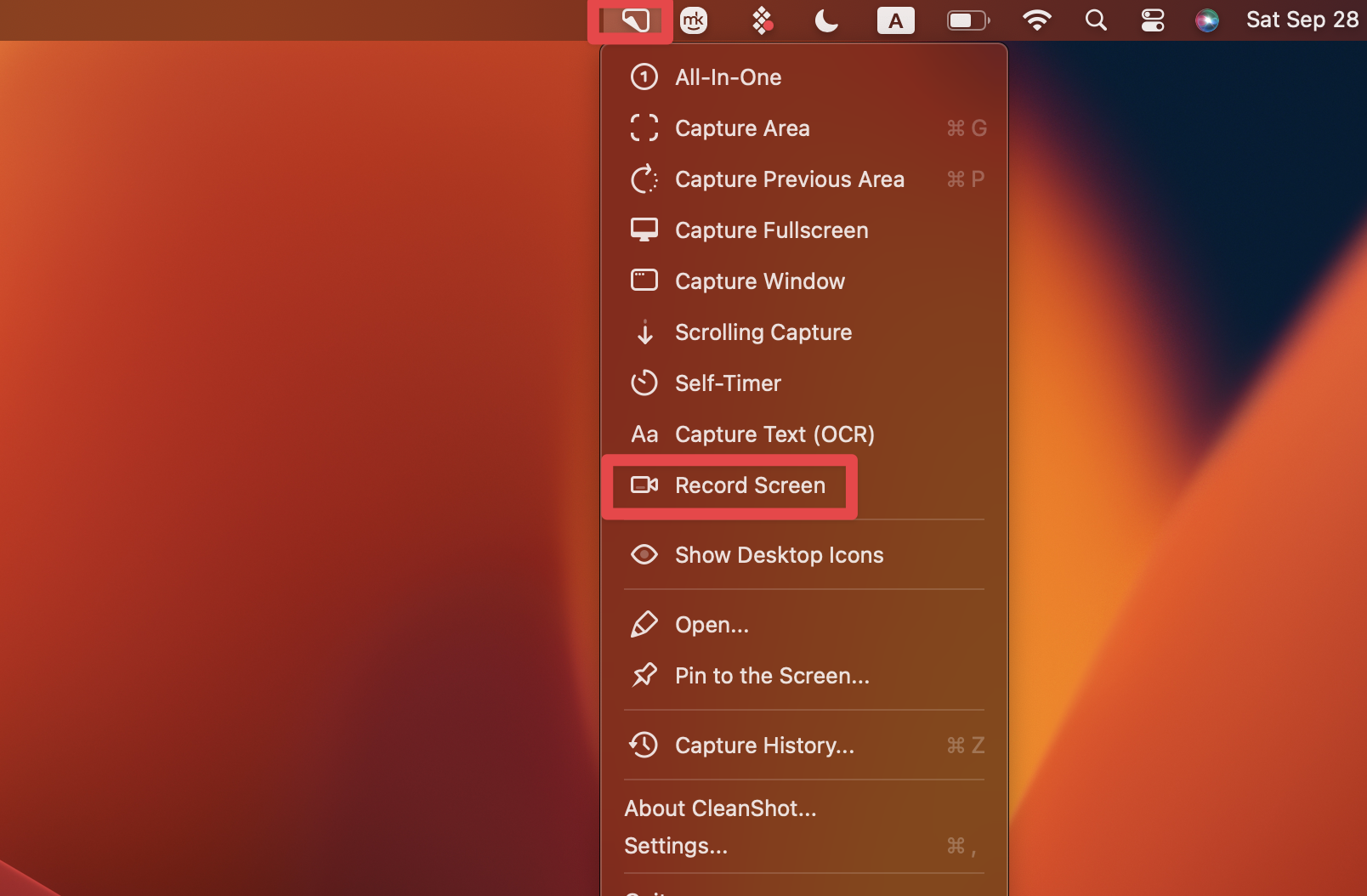The image size is (1367, 896).
Task: Click the circled 1 icon for All-In-One
Action: (645, 77)
